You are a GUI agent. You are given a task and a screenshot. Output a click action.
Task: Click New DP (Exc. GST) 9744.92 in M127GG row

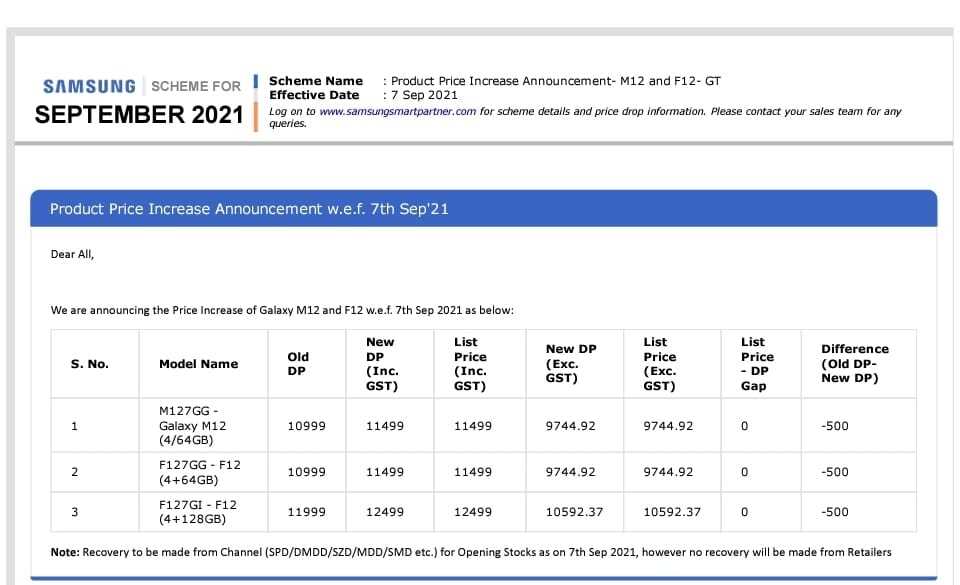pos(571,426)
